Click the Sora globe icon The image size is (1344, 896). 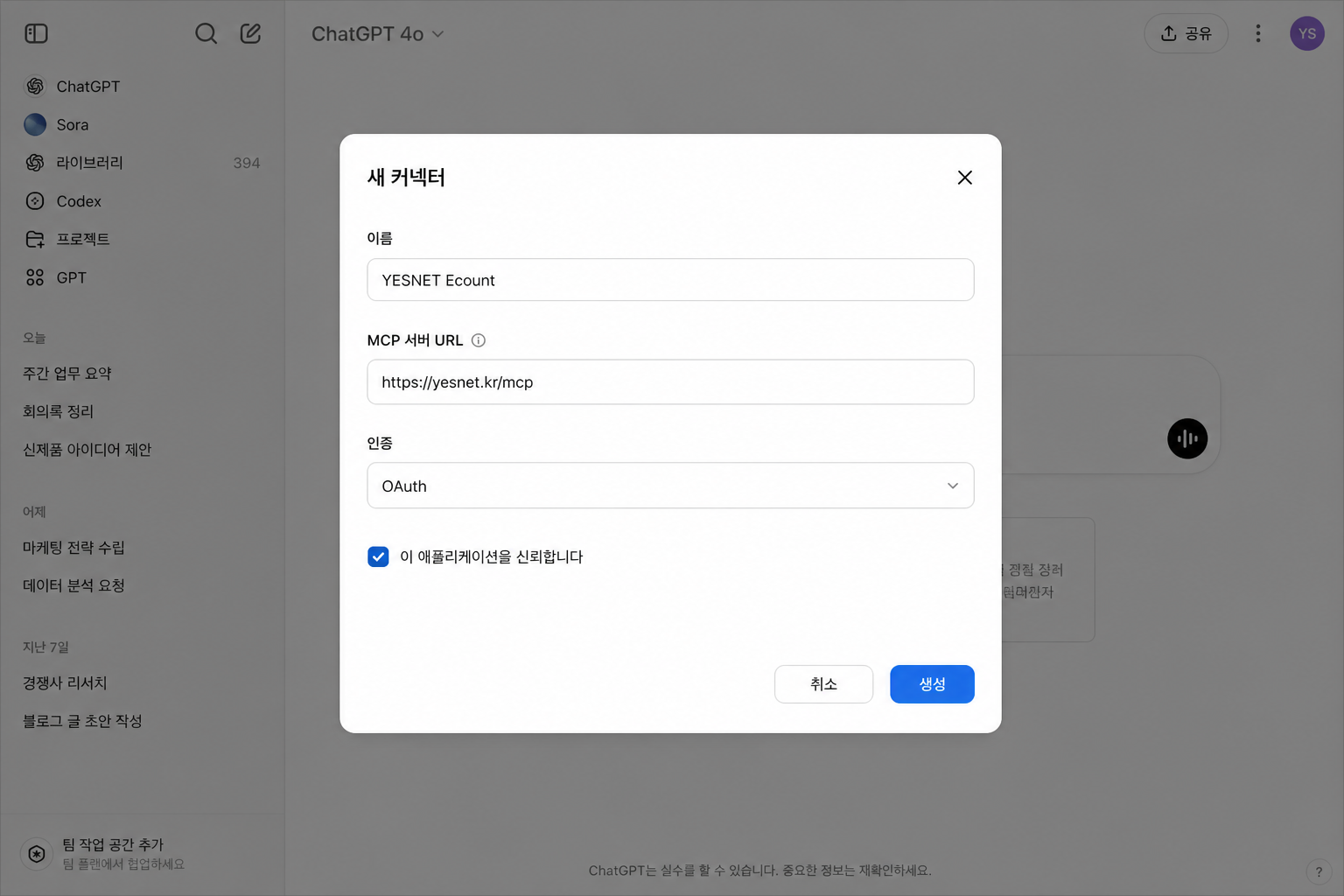[35, 124]
